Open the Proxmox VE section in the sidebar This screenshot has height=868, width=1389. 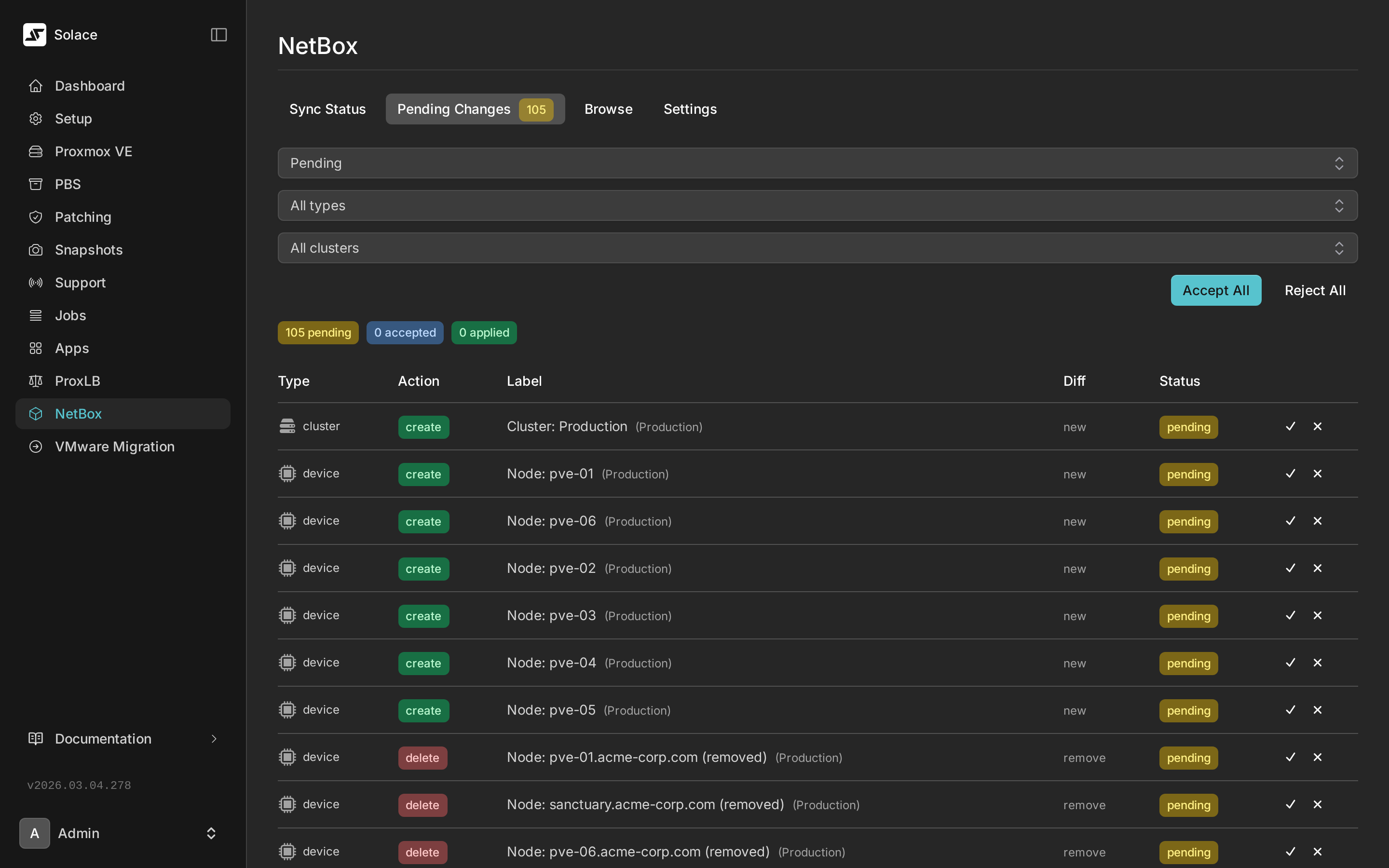pos(93,151)
